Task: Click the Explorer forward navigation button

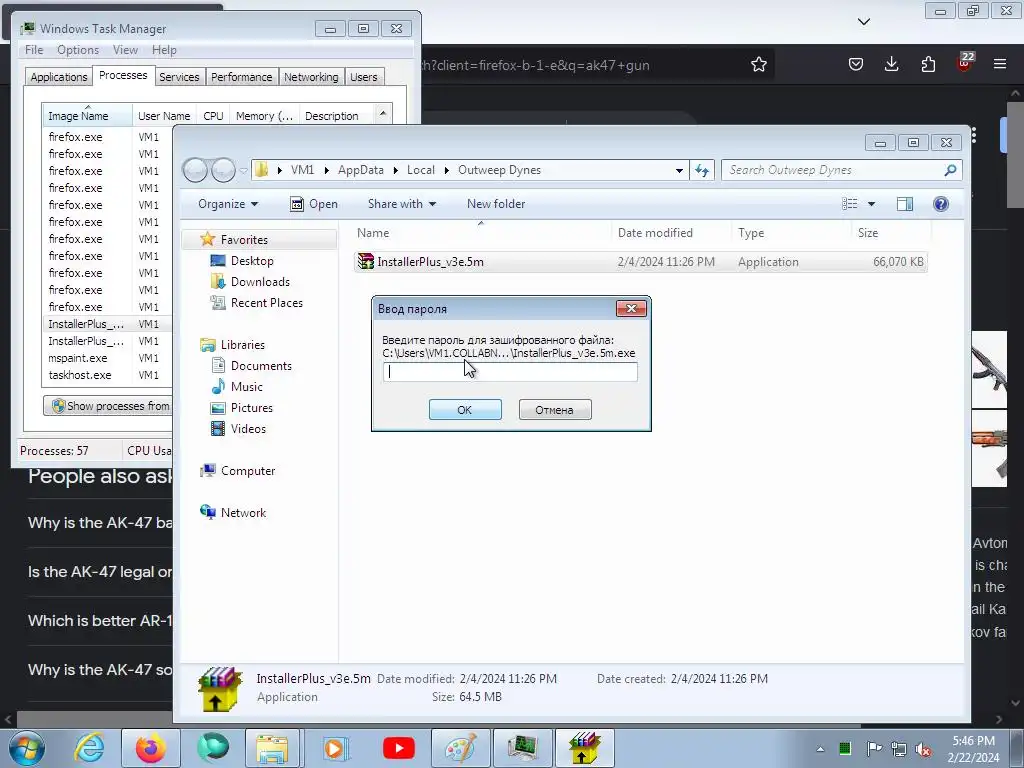Action: click(223, 170)
